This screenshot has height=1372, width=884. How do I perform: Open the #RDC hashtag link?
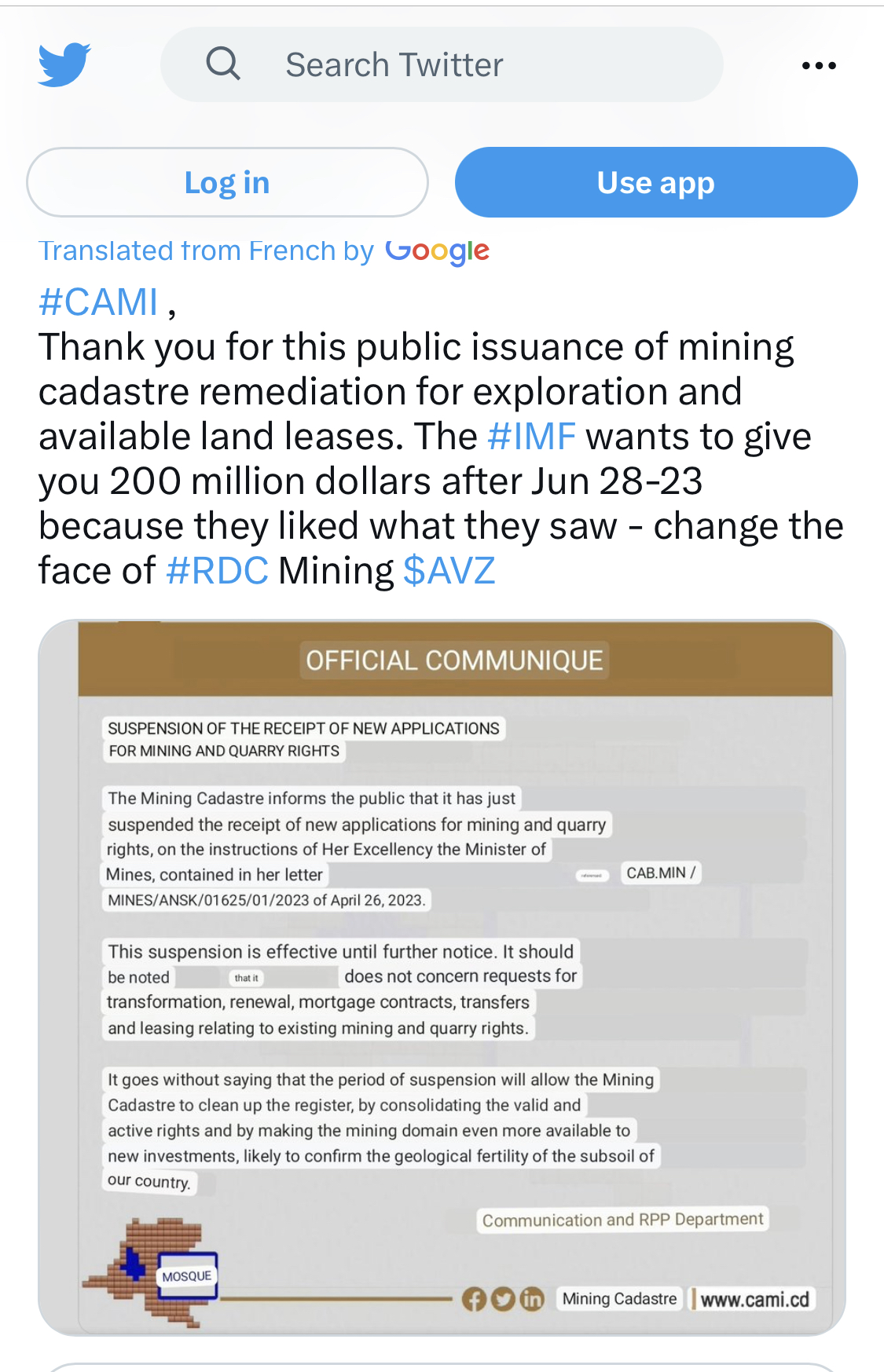217,571
